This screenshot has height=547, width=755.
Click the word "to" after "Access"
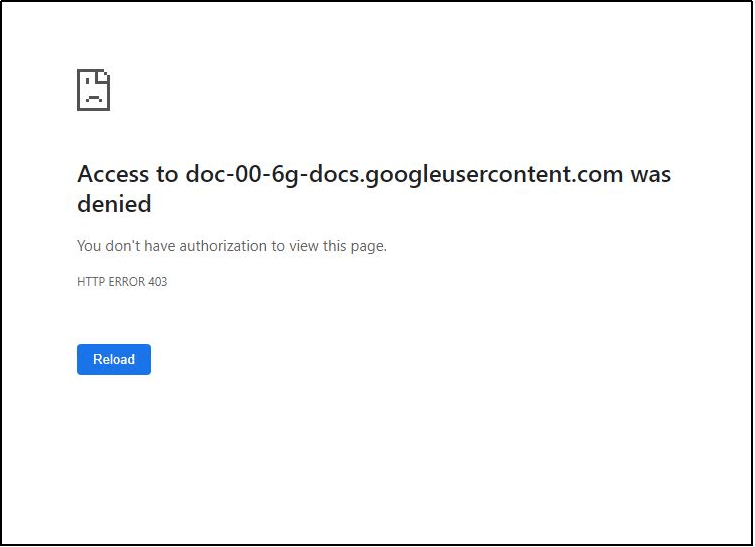click(x=167, y=174)
